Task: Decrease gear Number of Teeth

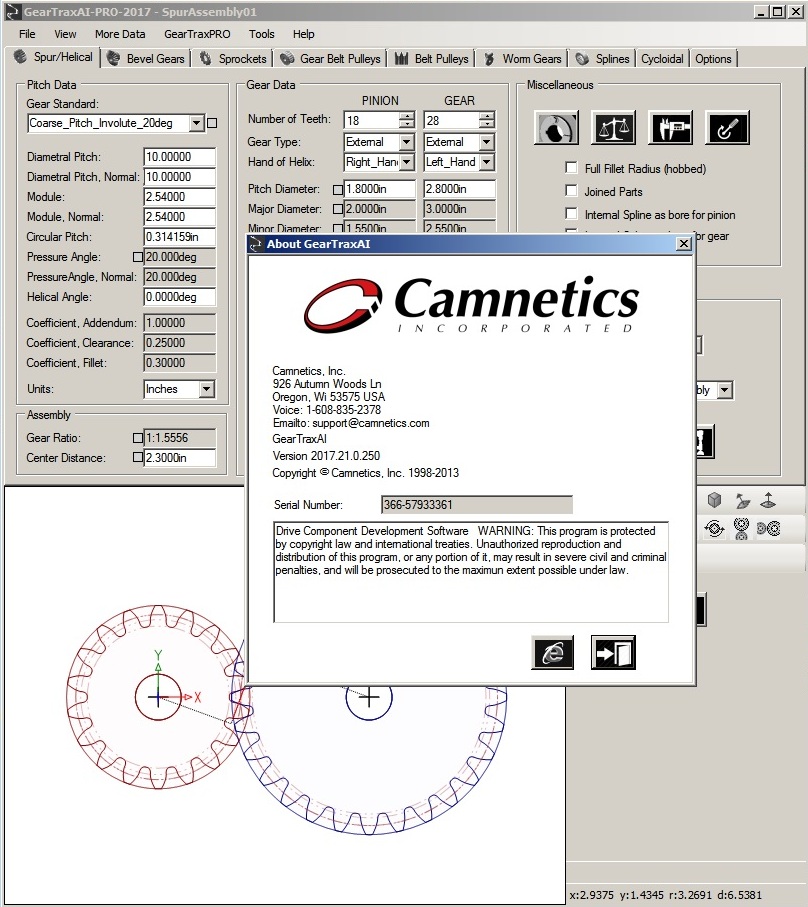Action: [488, 124]
